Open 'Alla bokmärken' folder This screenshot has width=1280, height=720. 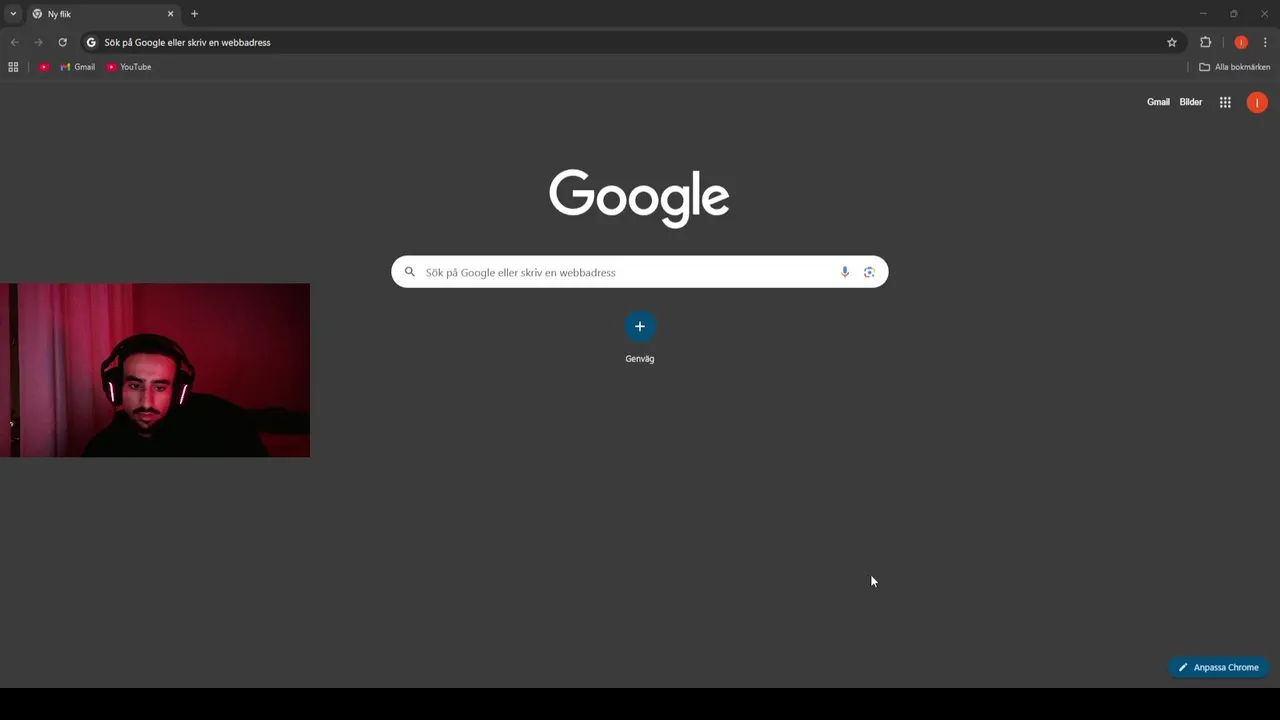click(1234, 67)
